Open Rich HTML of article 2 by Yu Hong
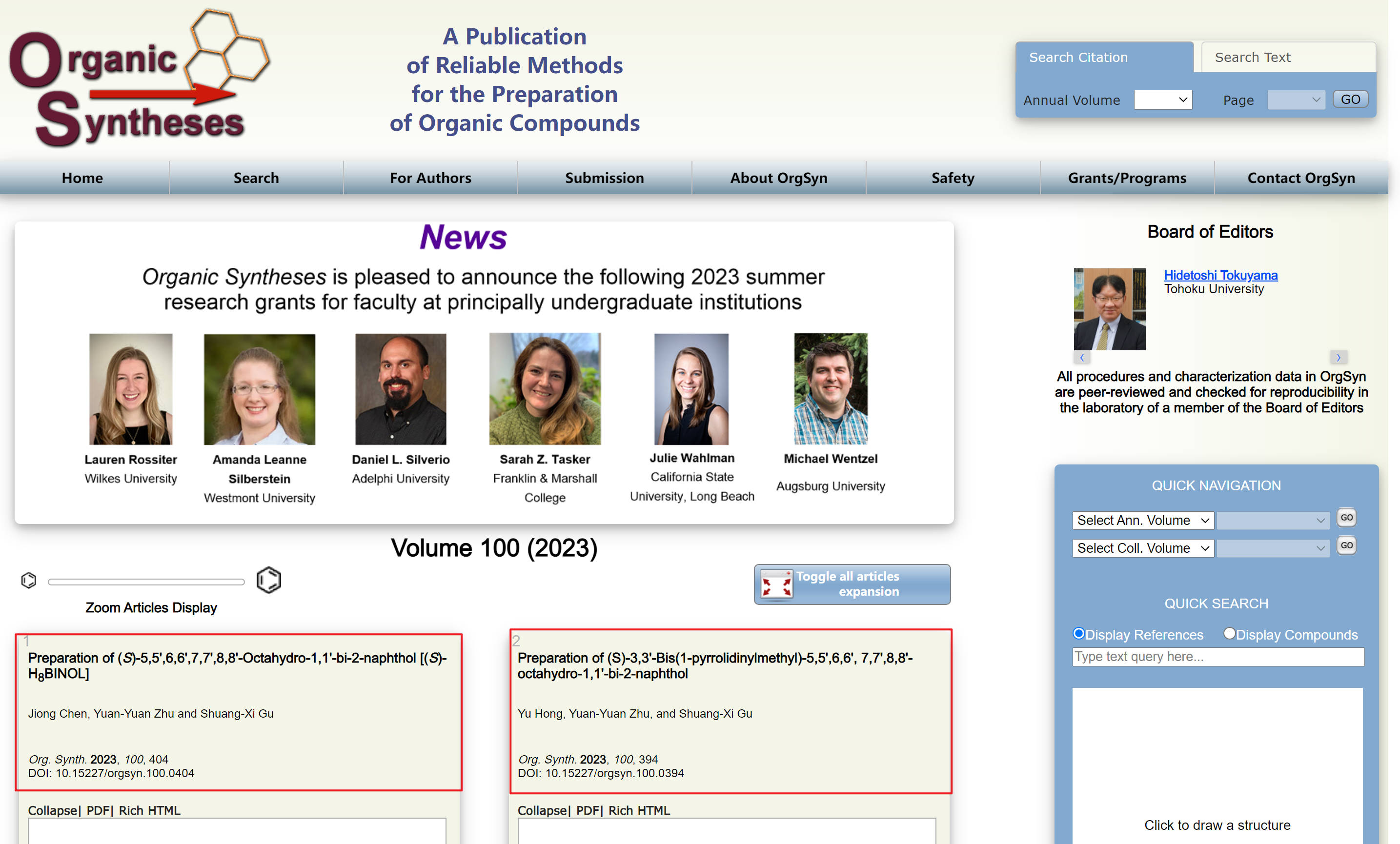Image resolution: width=1400 pixels, height=844 pixels. coord(639,810)
